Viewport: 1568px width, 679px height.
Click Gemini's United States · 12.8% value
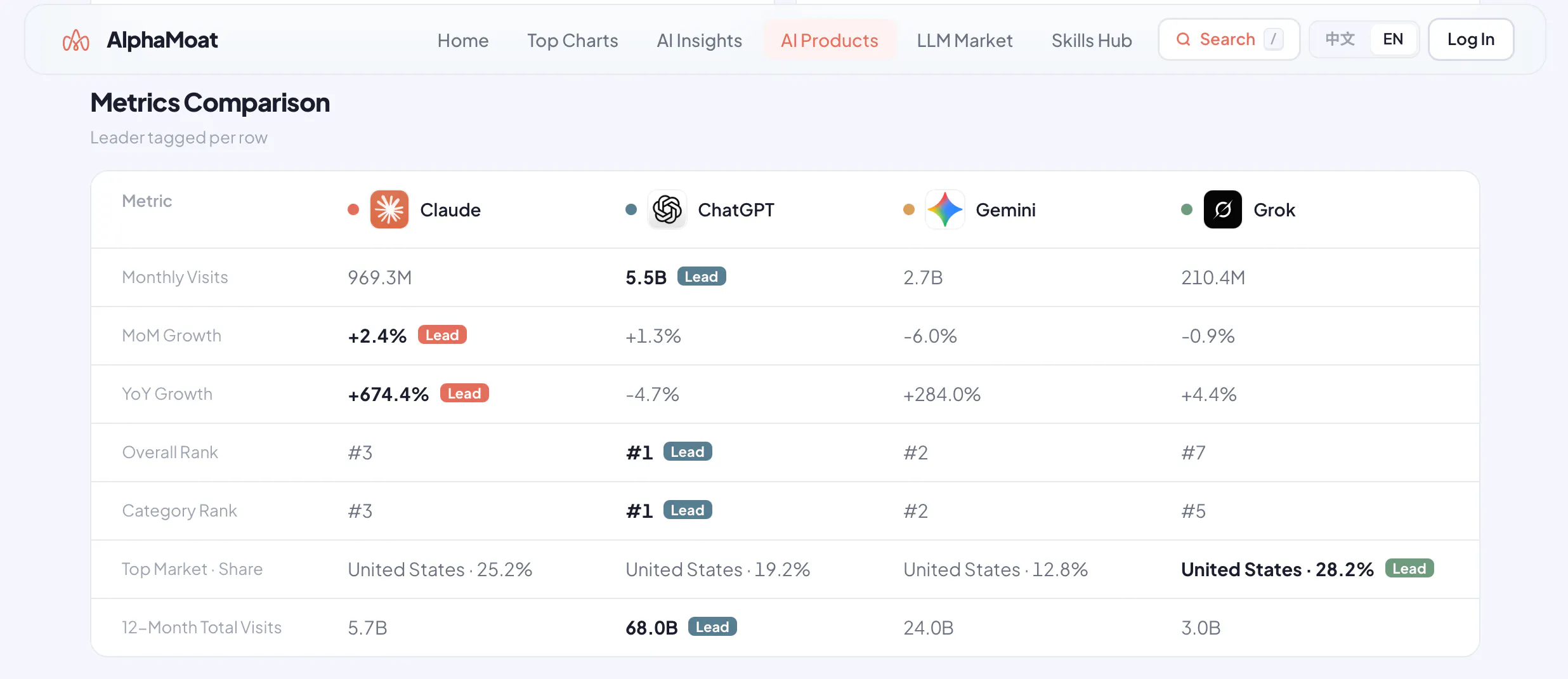point(995,569)
